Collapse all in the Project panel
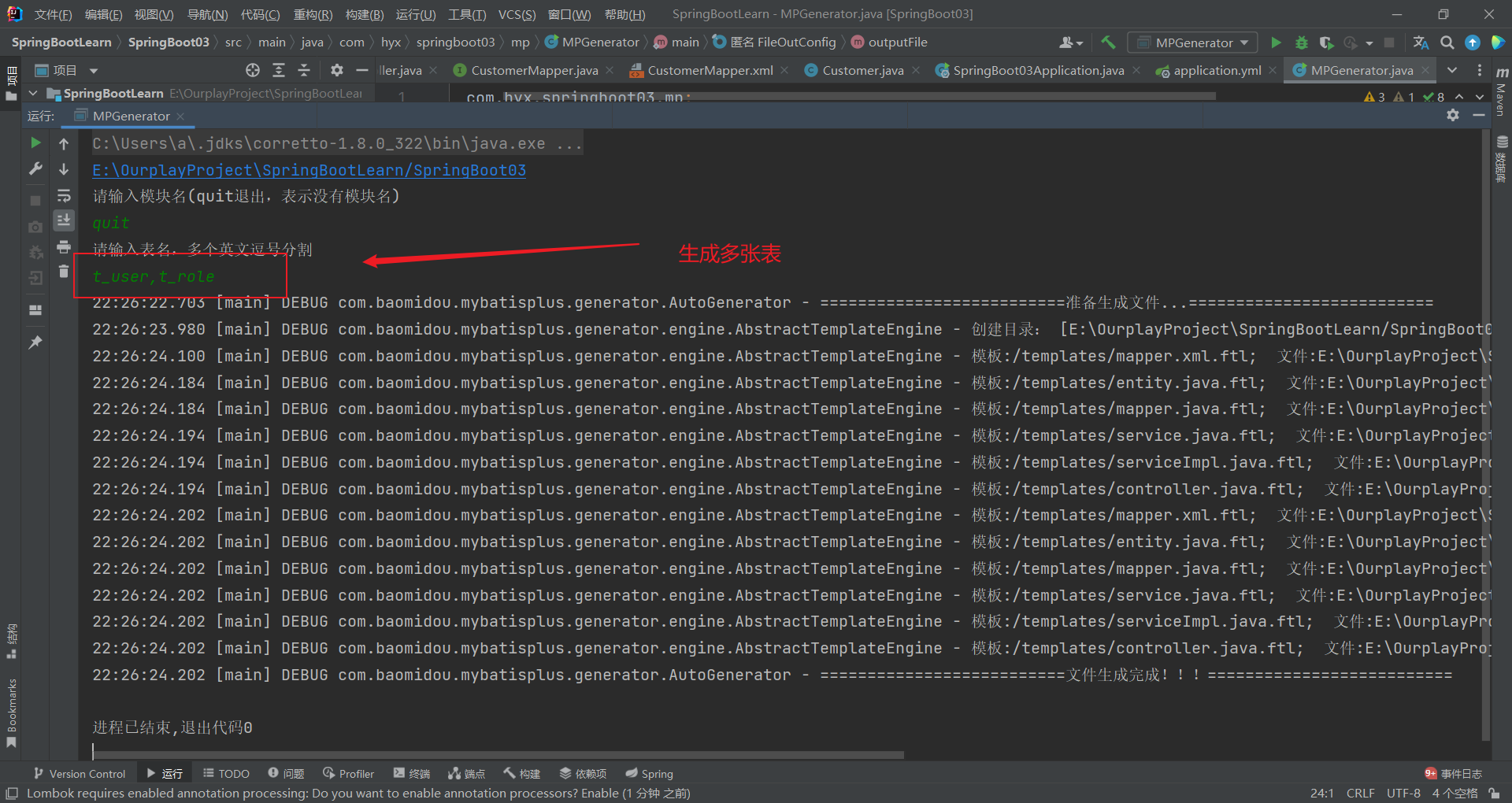Image resolution: width=1512 pixels, height=803 pixels. (x=304, y=70)
